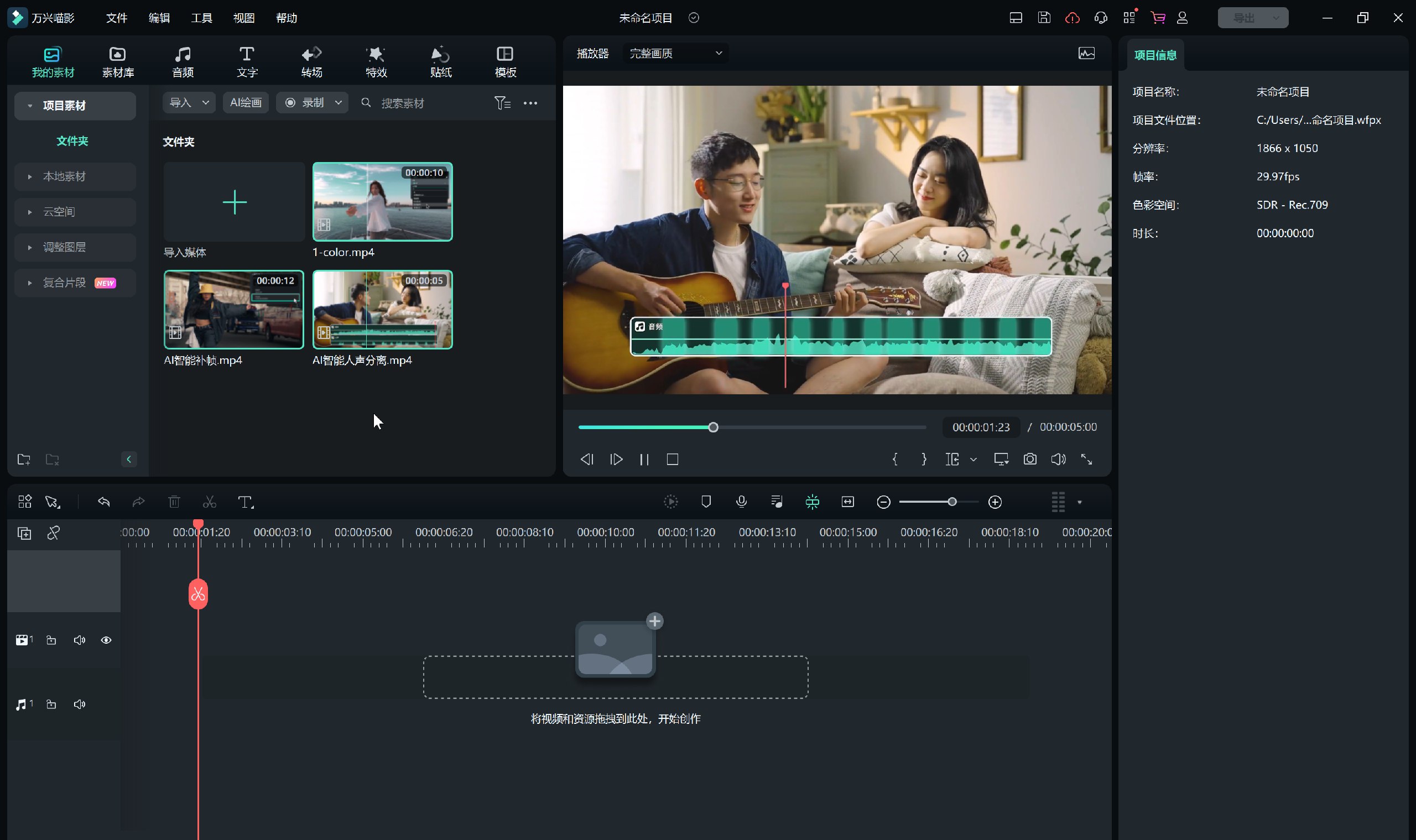Click the Stickers (贴纸) icon

(x=440, y=61)
